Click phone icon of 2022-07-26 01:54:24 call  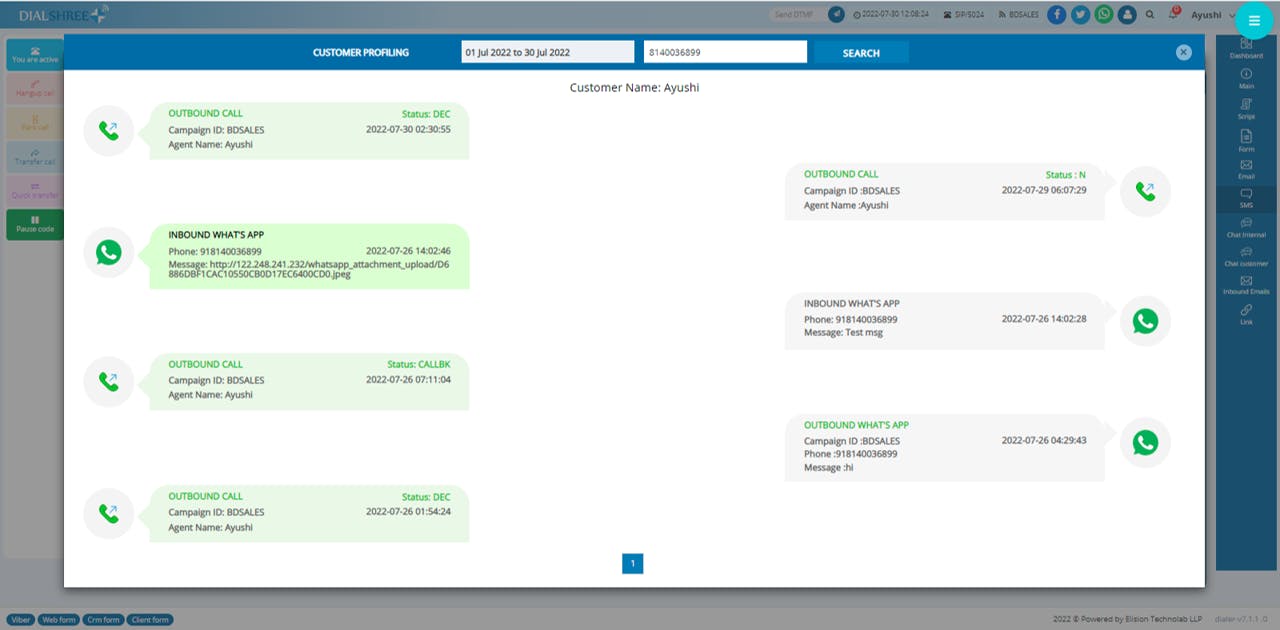109,513
